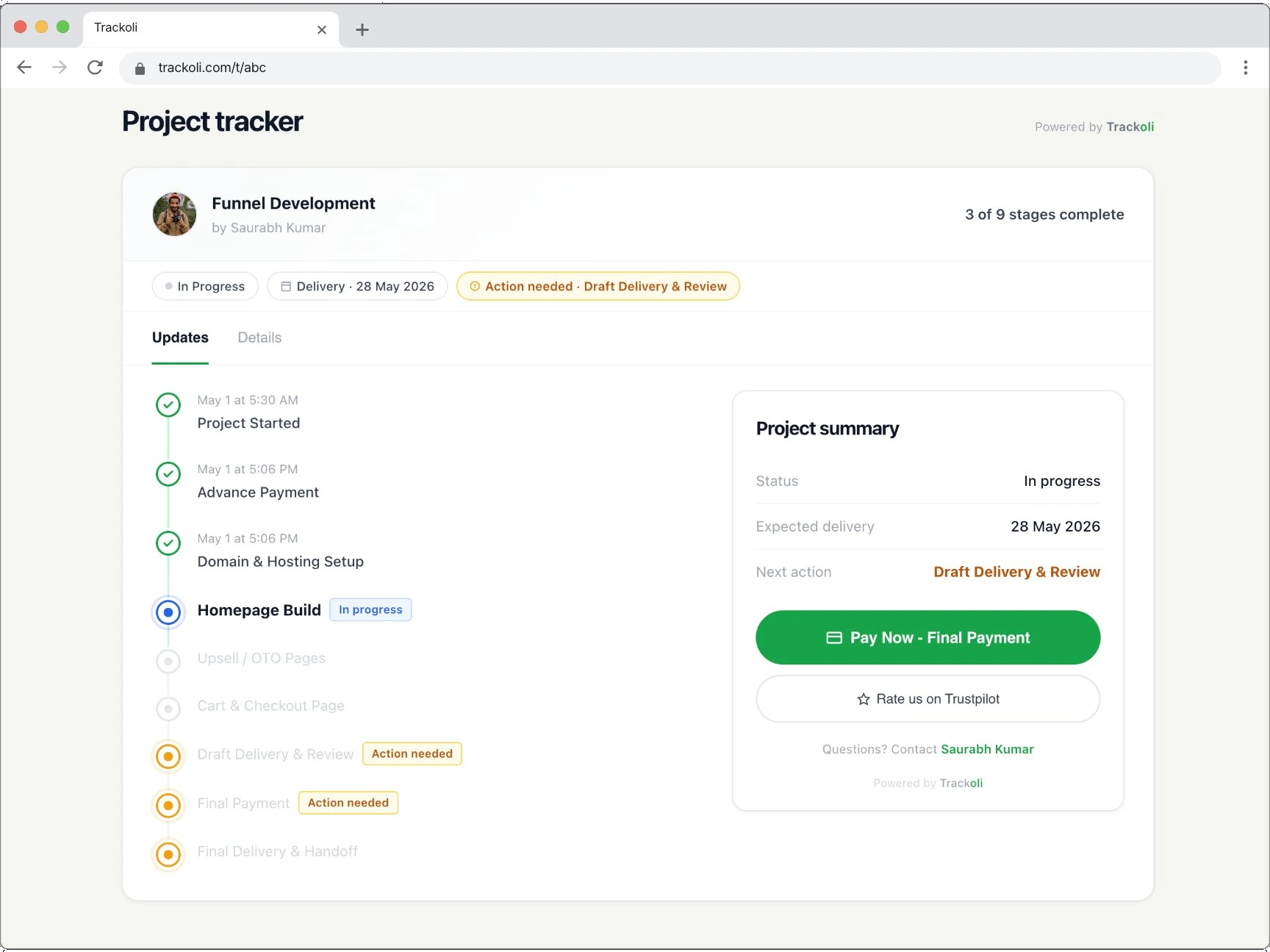Click Trackoli link under project summary
The image size is (1270, 952).
point(961,783)
